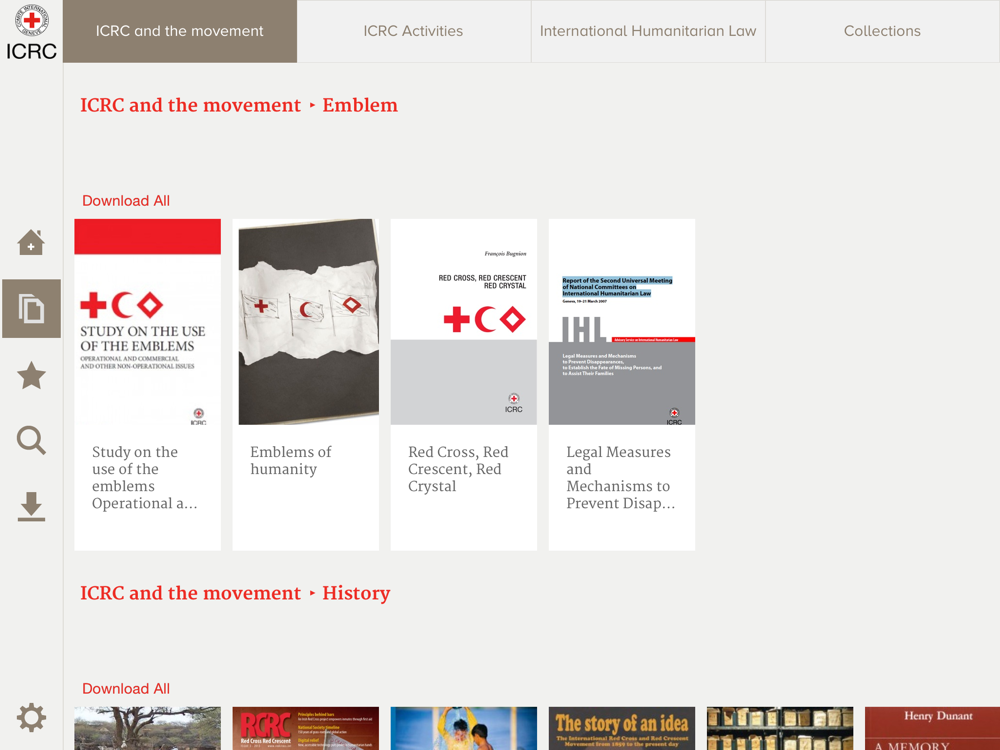Download All in the Emblem section
The image size is (1000, 750).
click(x=126, y=201)
